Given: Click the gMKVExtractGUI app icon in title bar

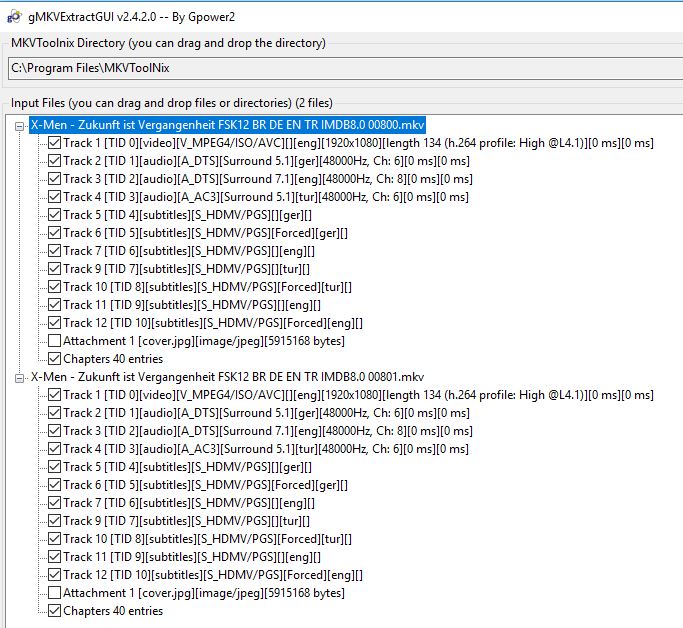Looking at the screenshot, I should point(14,17).
